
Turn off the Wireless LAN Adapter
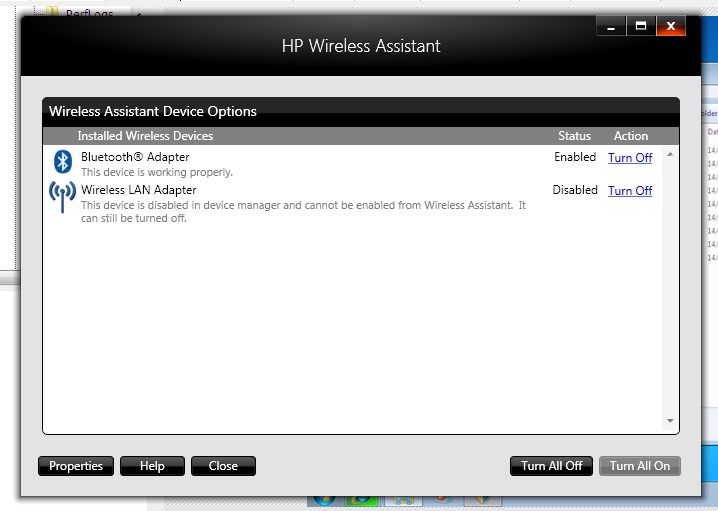coord(630,190)
